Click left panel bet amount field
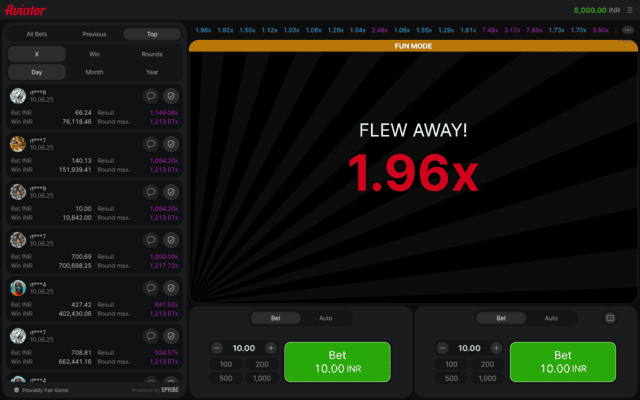The width and height of the screenshot is (640, 400). 244,348
